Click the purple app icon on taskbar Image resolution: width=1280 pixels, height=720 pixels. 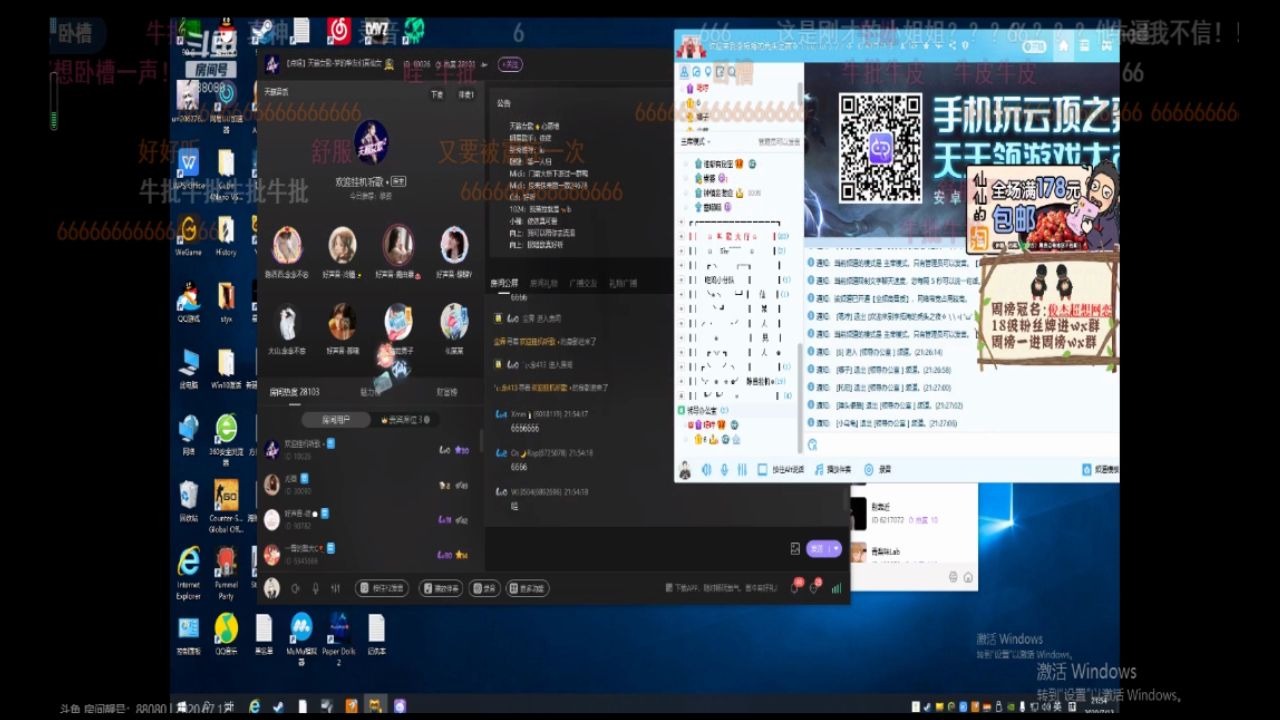[x=400, y=706]
